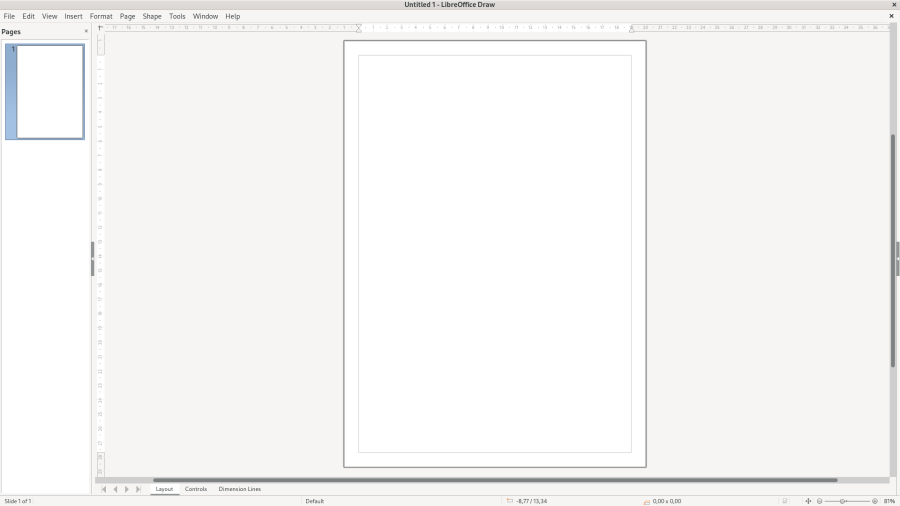Screen dimensions: 900x506
Task: Open the File menu
Action: [9, 16]
